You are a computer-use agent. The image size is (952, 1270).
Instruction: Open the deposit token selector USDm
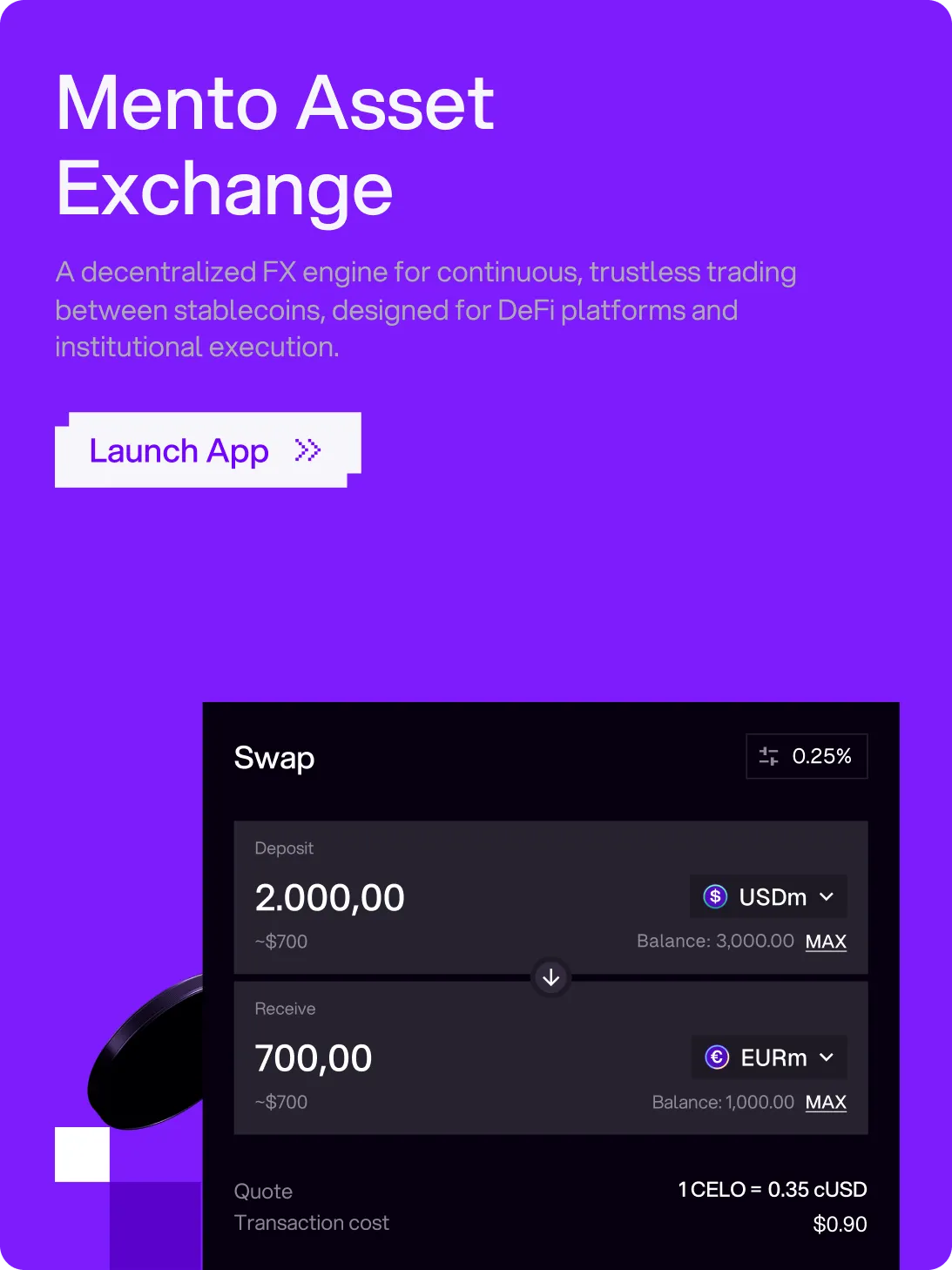coord(768,896)
